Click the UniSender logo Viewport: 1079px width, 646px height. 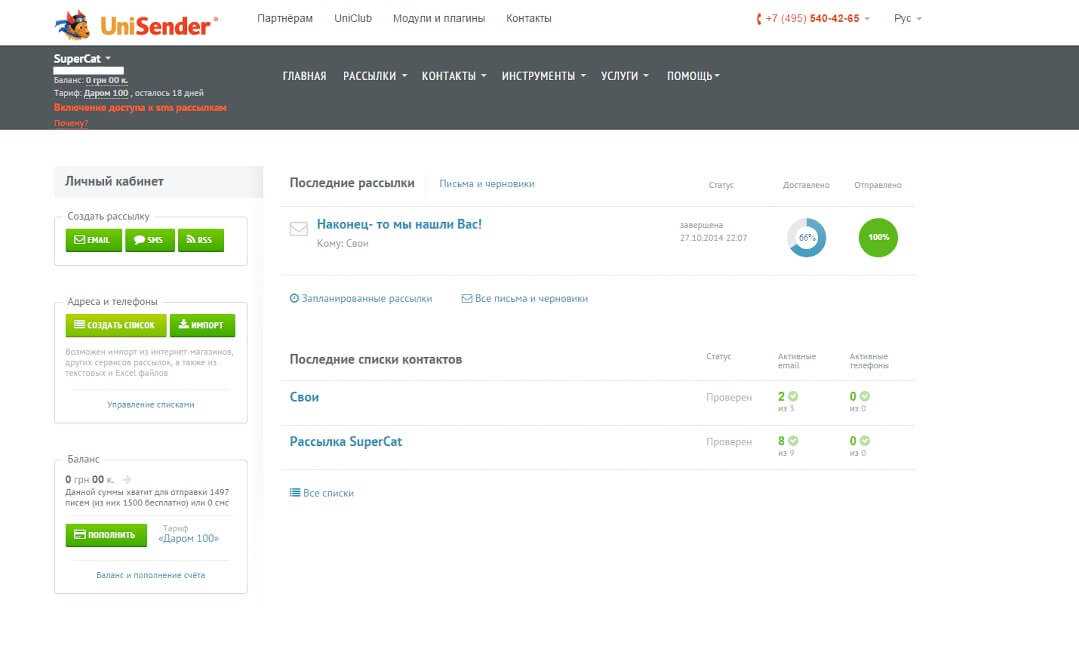135,22
